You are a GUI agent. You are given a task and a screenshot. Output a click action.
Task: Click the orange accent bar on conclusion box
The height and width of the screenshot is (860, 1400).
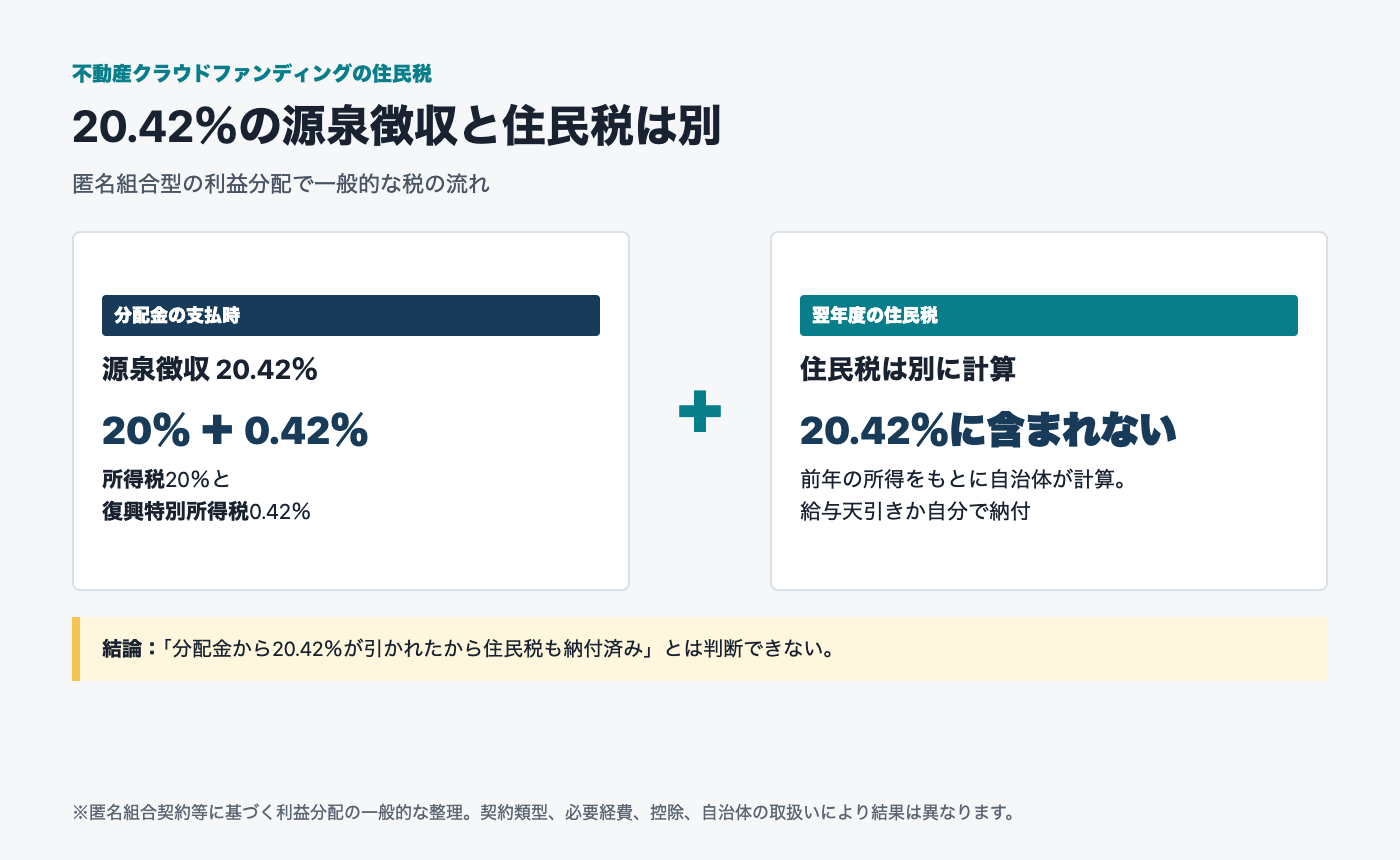76,649
